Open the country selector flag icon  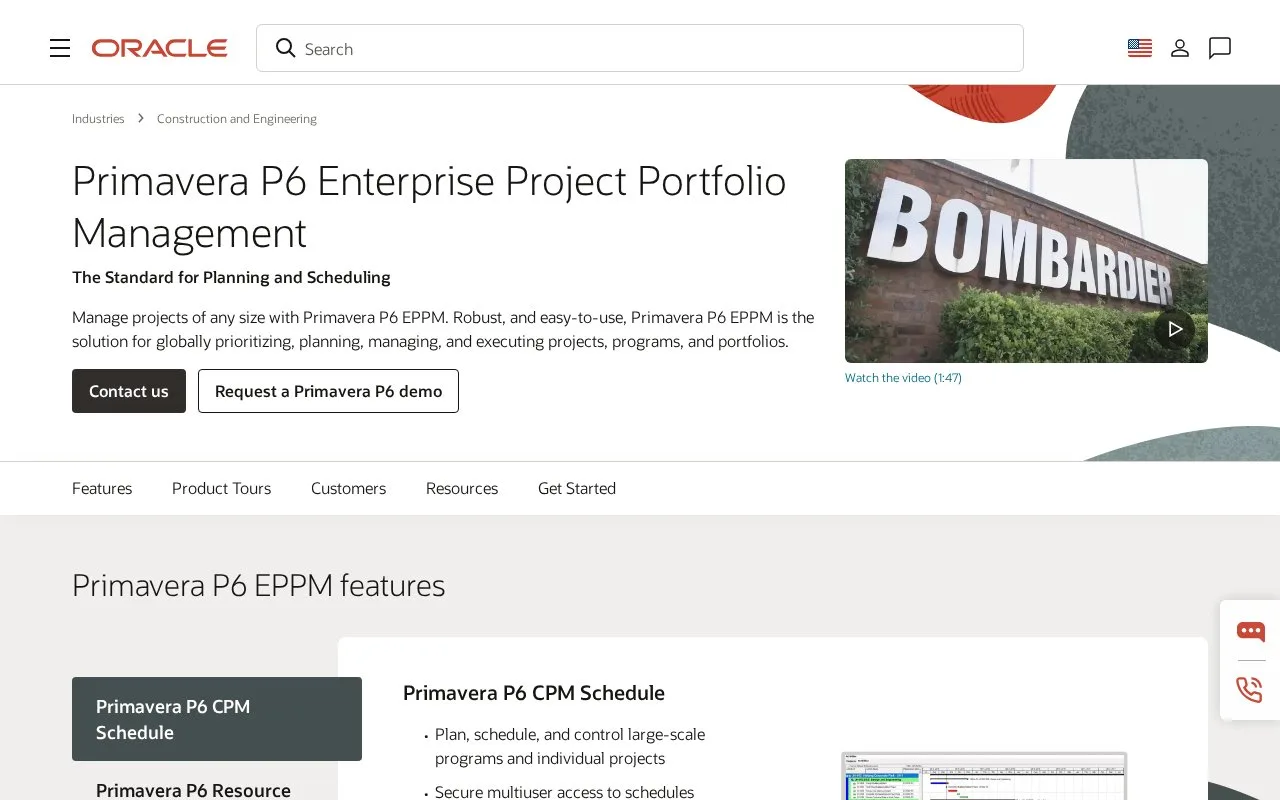click(1140, 48)
